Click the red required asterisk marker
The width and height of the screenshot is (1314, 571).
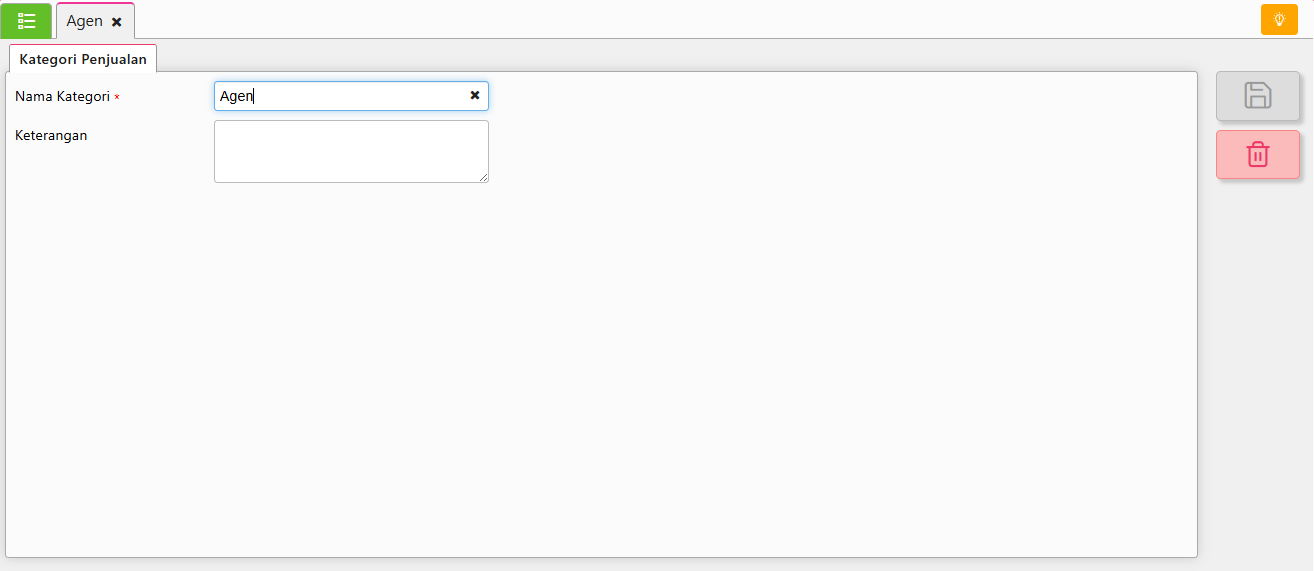pos(117,98)
